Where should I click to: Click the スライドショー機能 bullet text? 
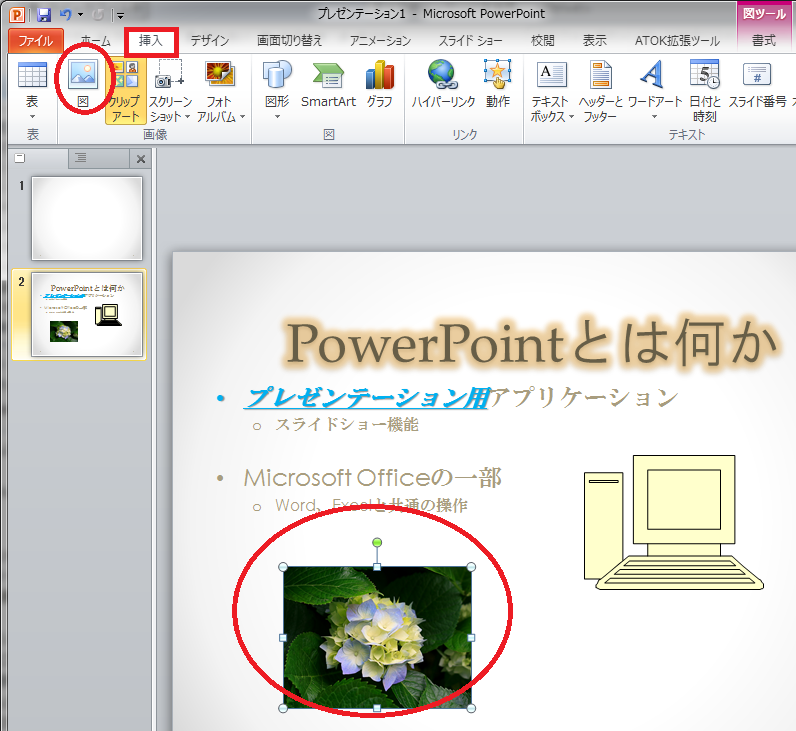click(x=347, y=424)
